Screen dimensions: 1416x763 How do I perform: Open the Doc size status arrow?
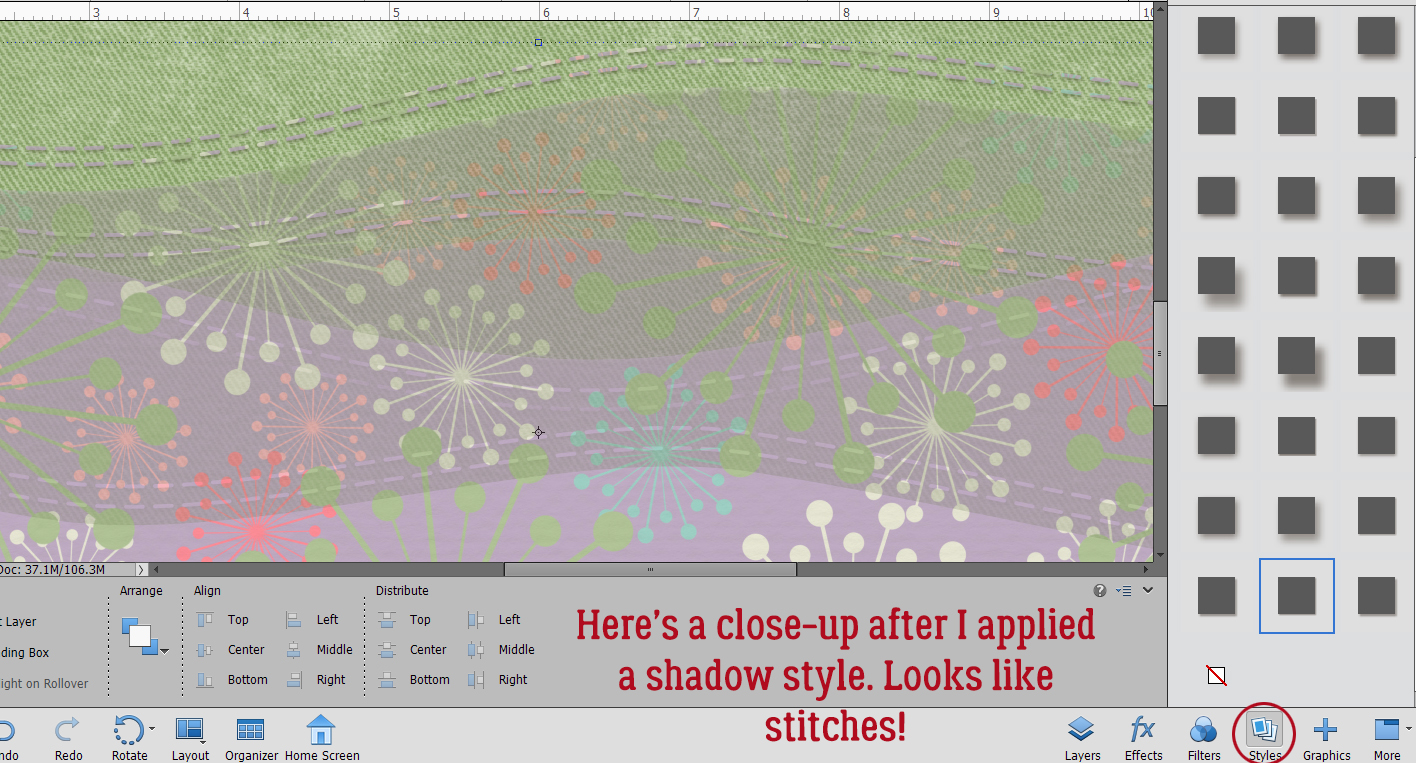141,569
